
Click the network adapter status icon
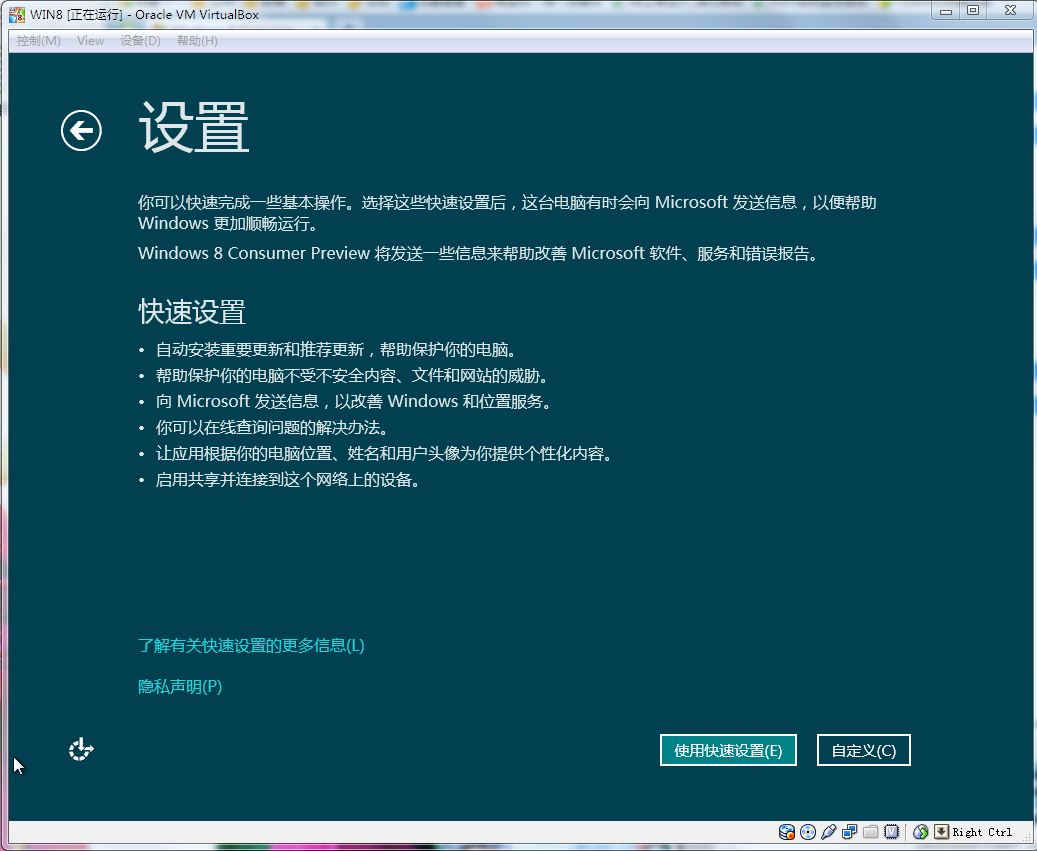coord(850,832)
